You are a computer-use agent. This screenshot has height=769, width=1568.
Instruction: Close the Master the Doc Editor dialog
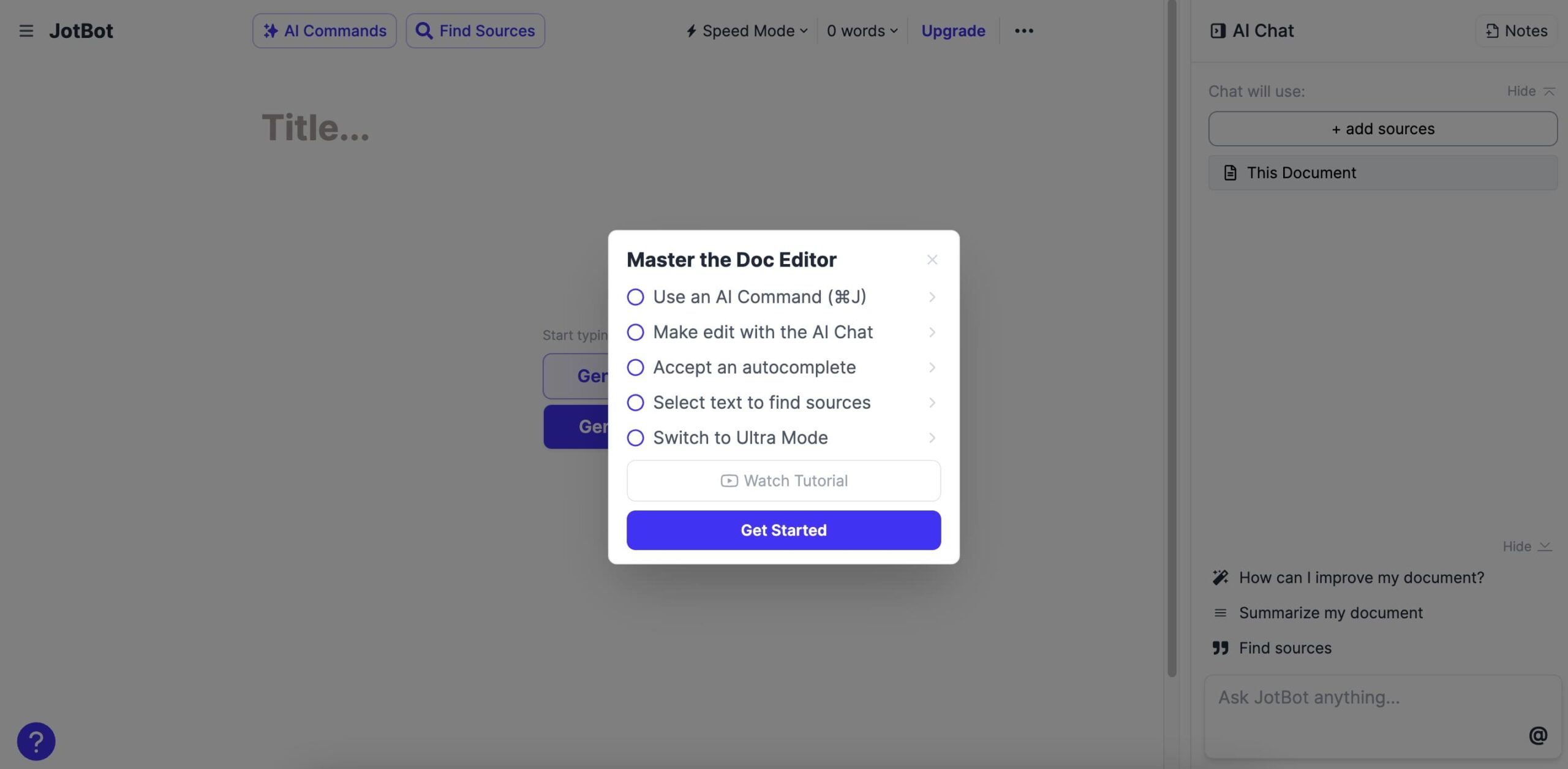click(x=932, y=260)
